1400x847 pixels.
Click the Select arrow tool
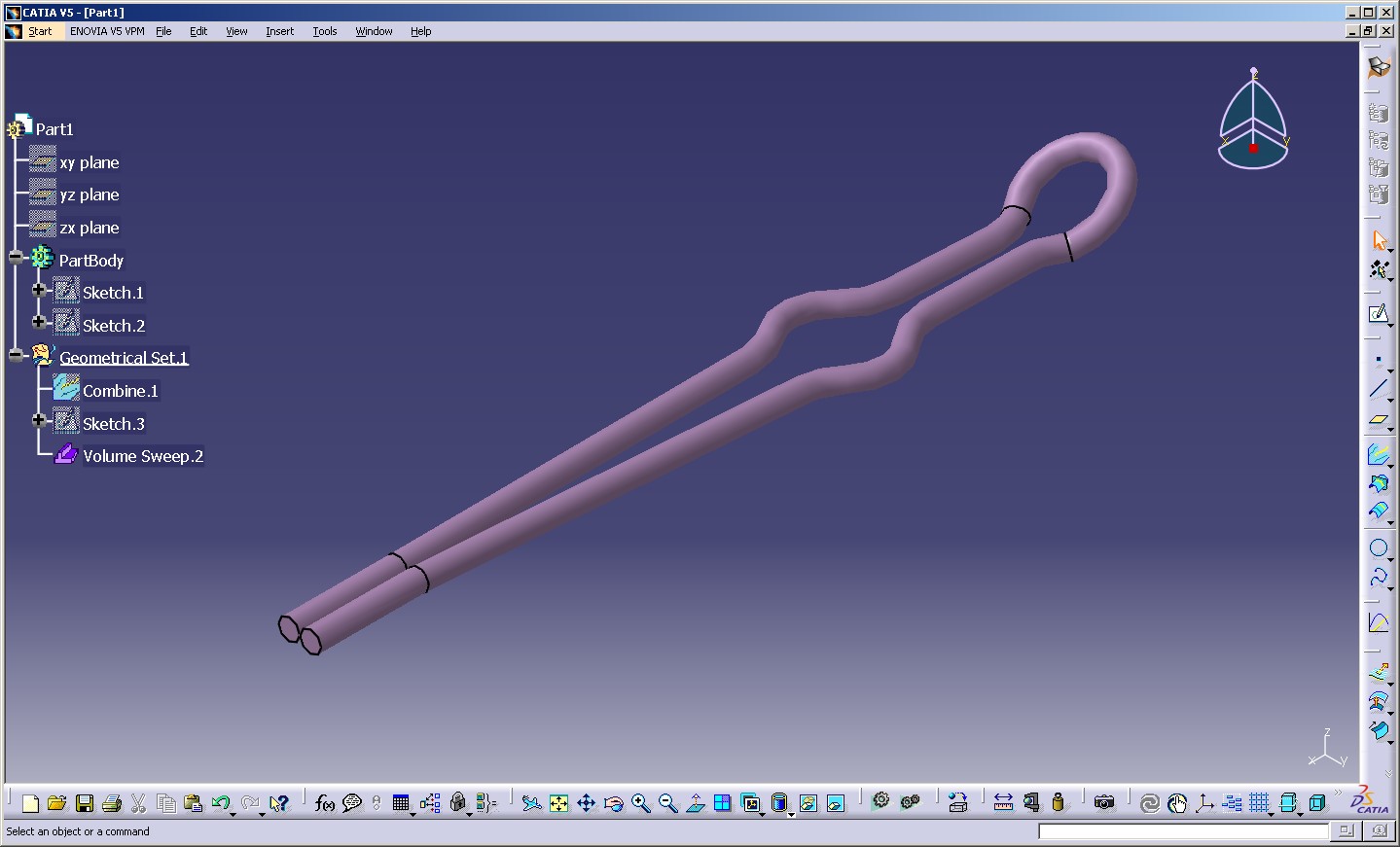coord(1378,240)
